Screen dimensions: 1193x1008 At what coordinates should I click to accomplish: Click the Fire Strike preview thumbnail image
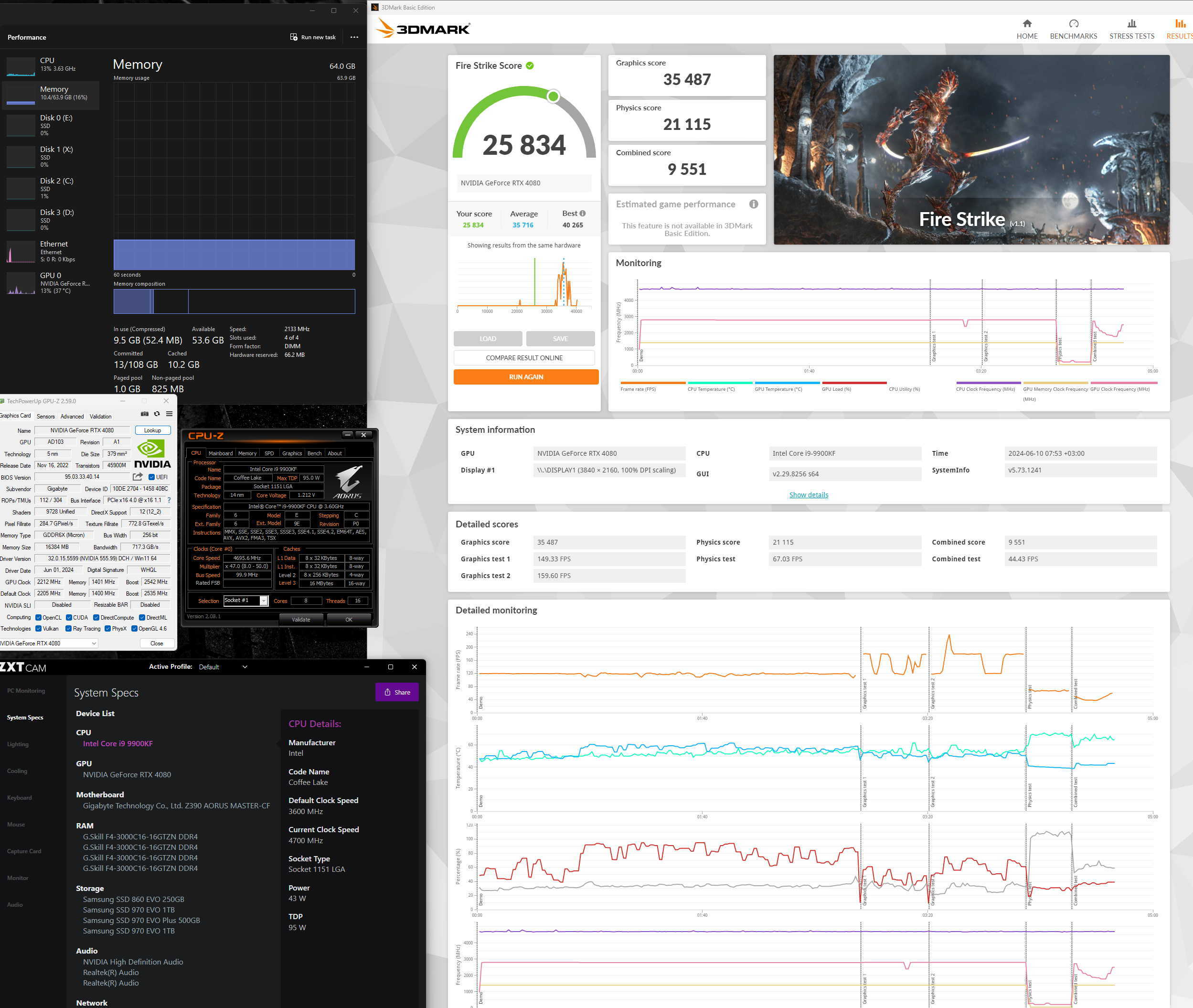tap(971, 150)
